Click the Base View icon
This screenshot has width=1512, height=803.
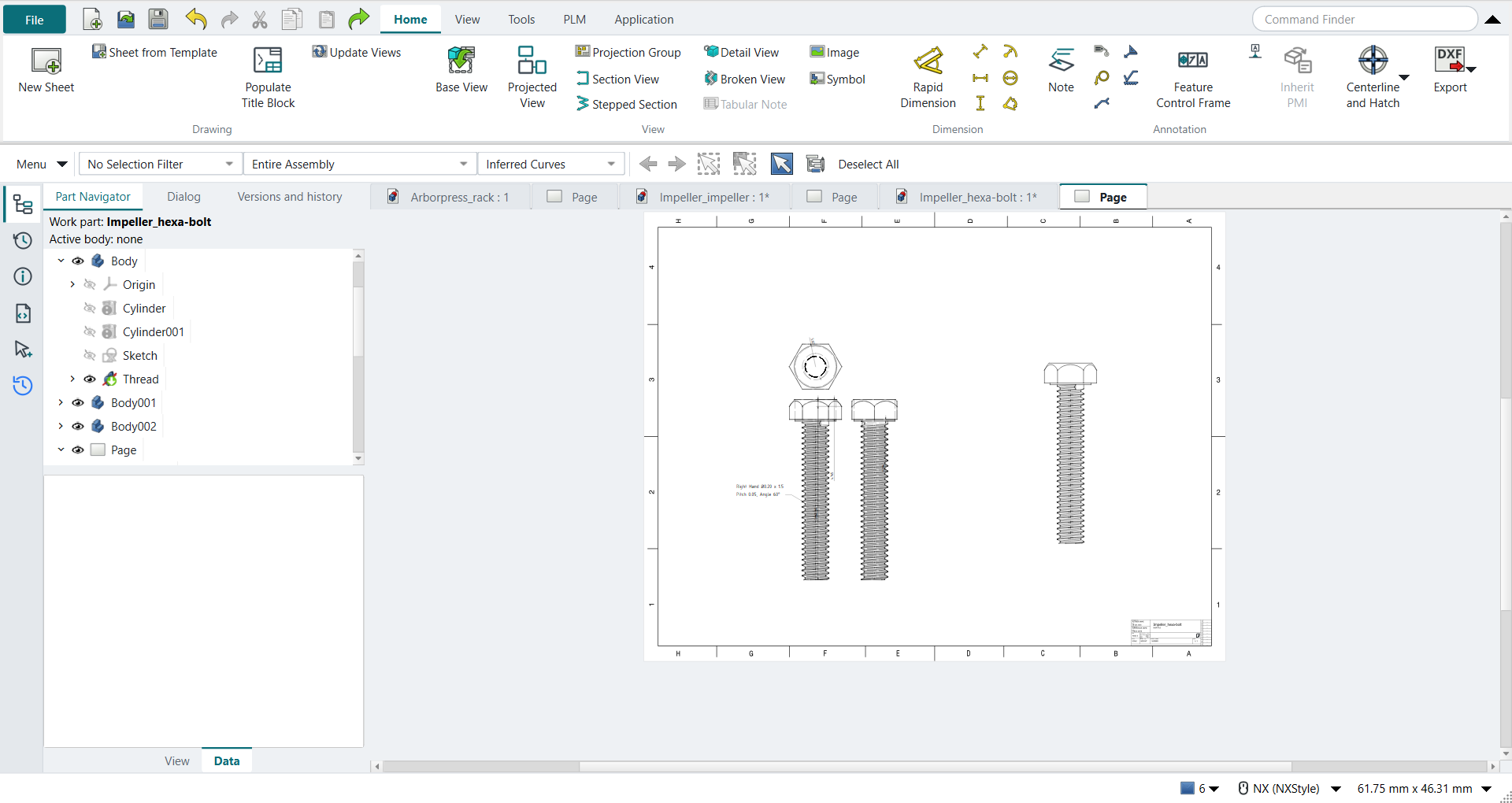coord(461,61)
